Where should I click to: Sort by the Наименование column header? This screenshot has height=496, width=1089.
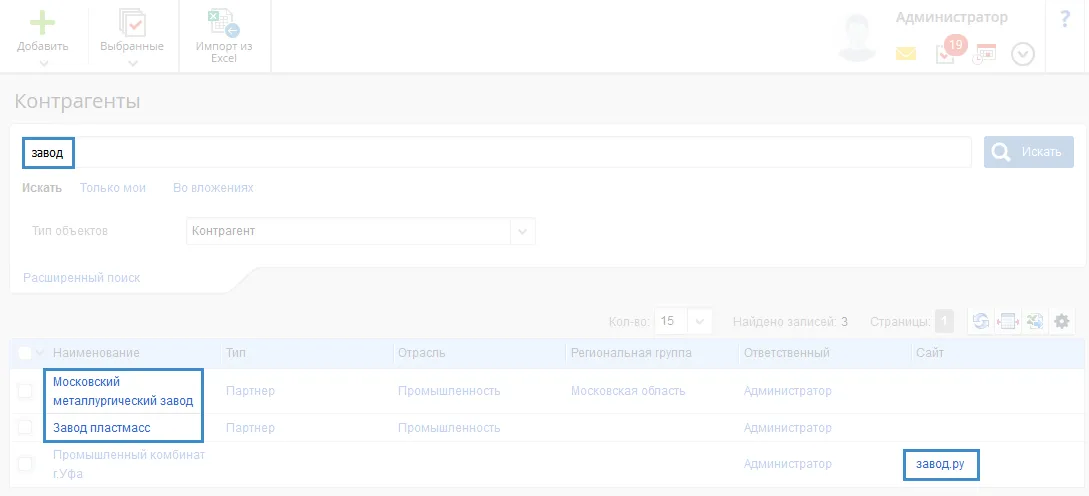(96, 353)
